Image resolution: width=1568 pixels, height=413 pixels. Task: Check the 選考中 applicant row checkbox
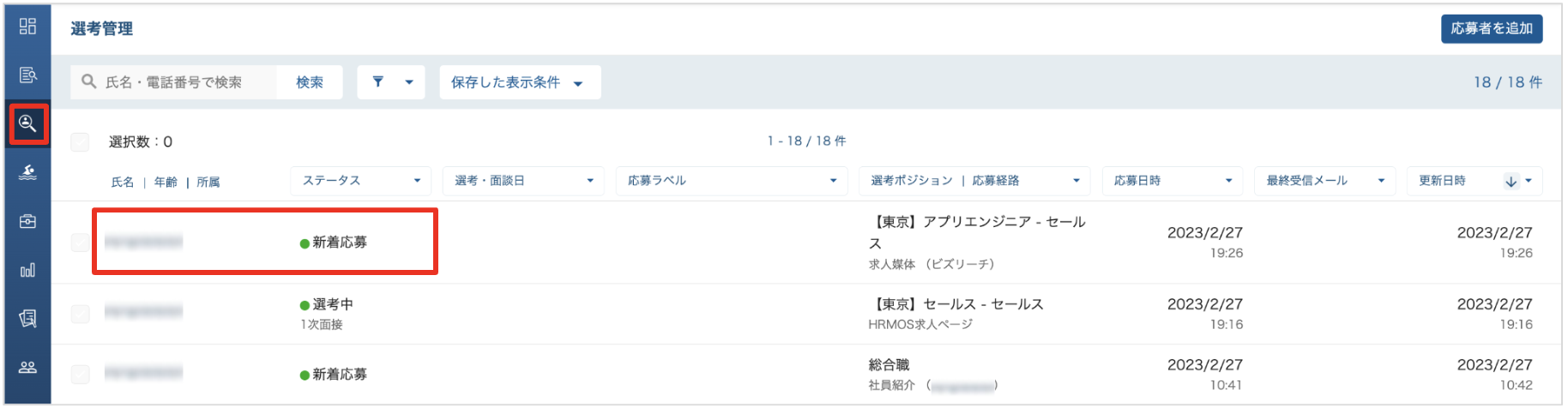80,314
